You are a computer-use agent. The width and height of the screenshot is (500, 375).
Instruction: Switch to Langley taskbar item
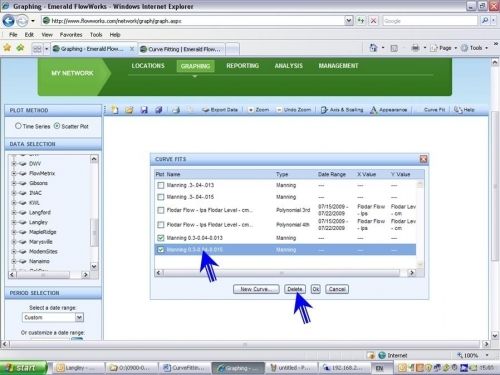(x=79, y=368)
